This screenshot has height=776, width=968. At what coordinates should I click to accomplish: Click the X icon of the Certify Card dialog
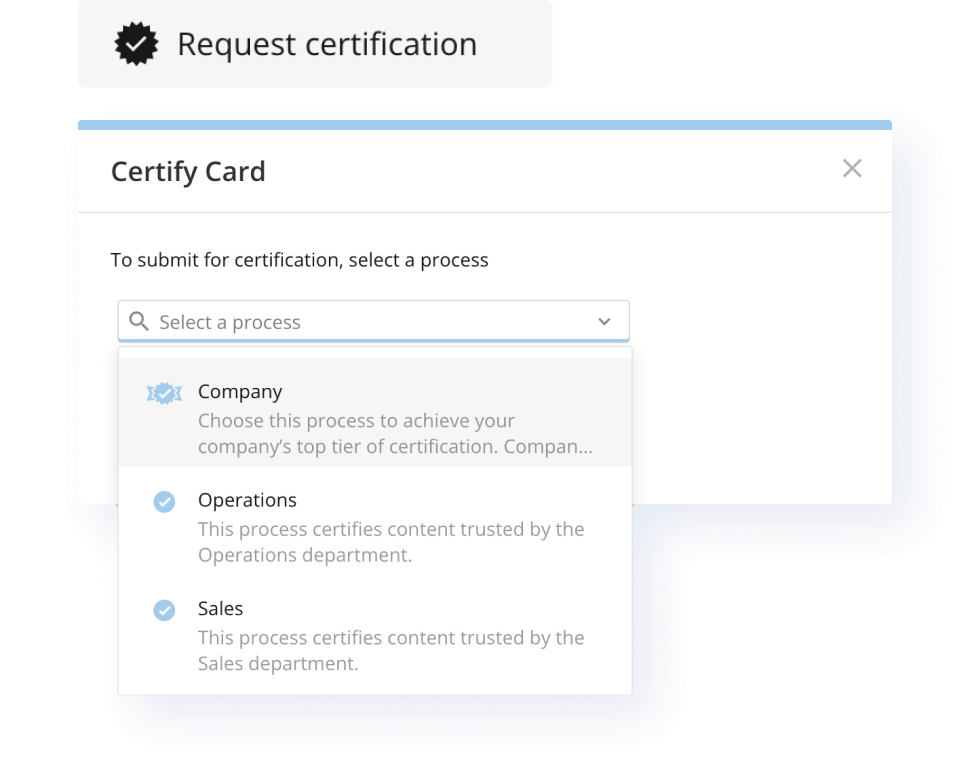coord(852,168)
